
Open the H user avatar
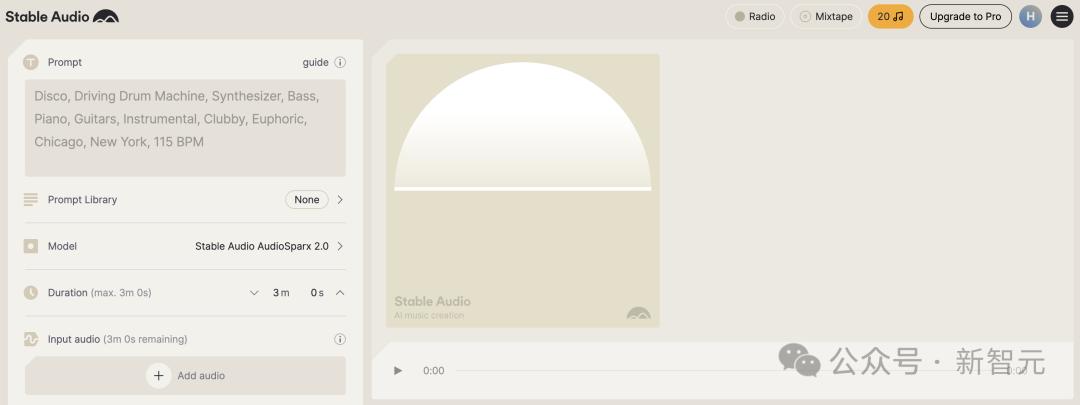click(x=1030, y=17)
